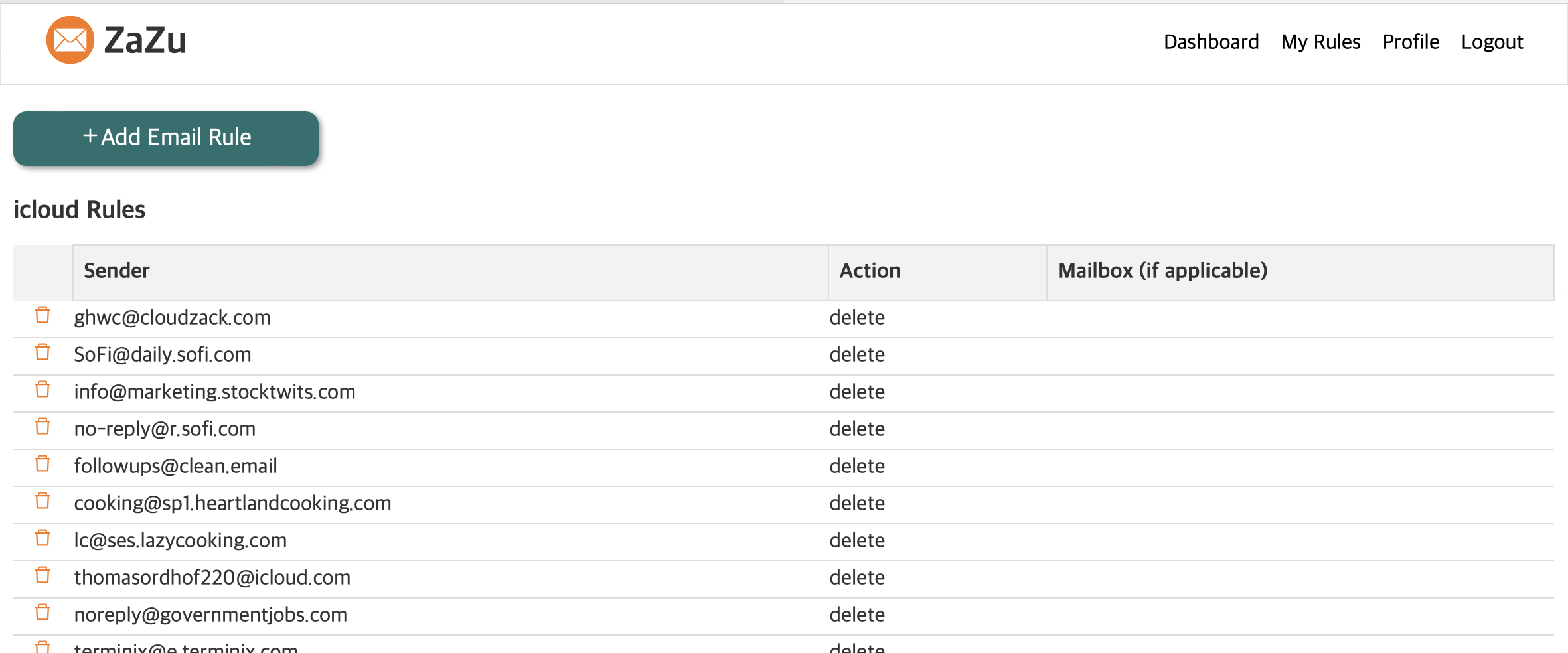Click delete action in noreply@governmentjobs.com row

point(857,615)
